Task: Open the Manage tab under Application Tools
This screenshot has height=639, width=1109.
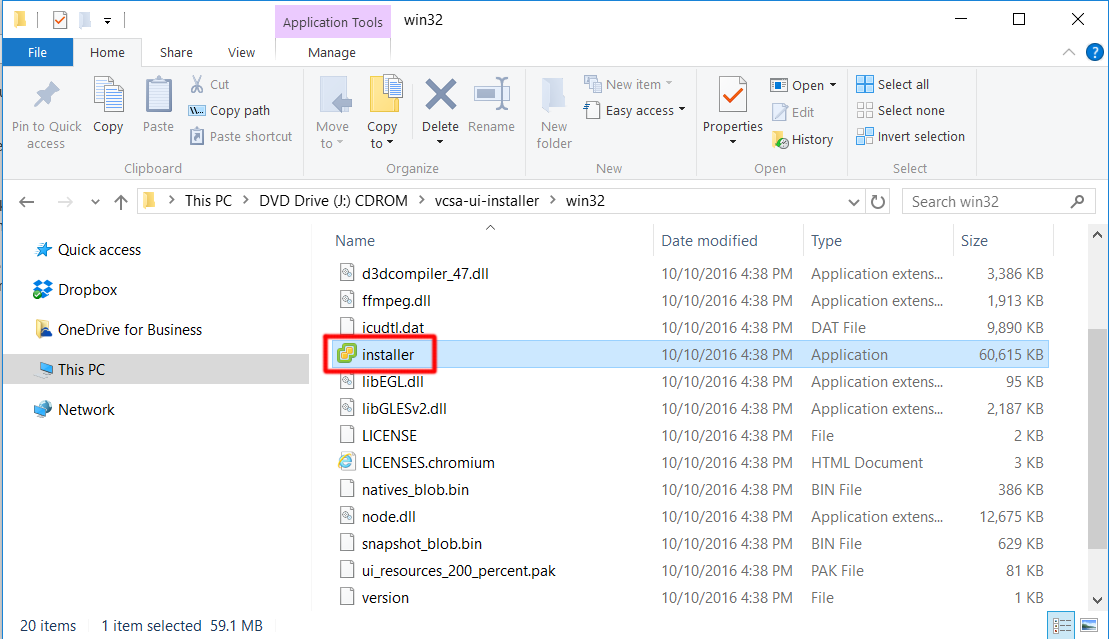Action: [332, 52]
